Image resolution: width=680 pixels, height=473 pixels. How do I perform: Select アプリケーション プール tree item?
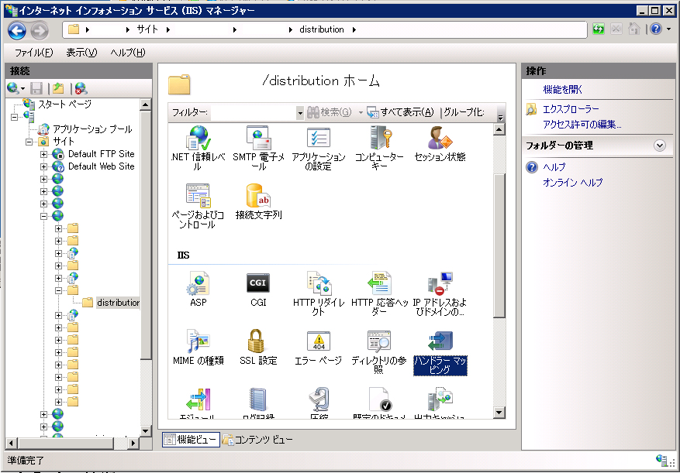tap(92, 129)
